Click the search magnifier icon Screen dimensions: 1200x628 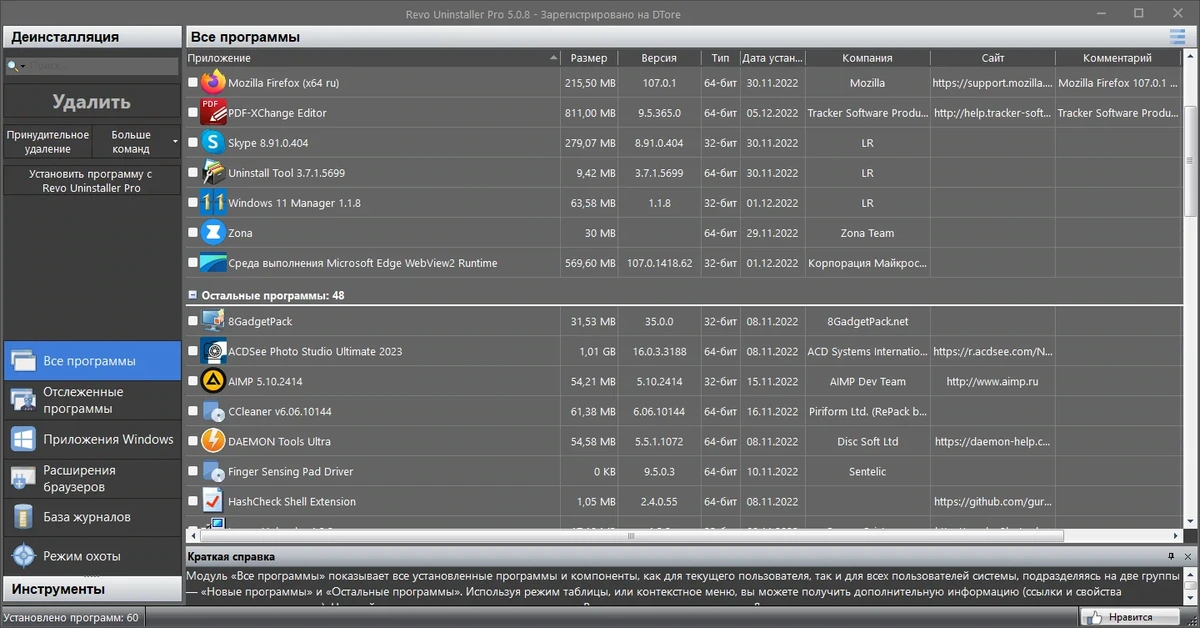pyautogui.click(x=13, y=67)
